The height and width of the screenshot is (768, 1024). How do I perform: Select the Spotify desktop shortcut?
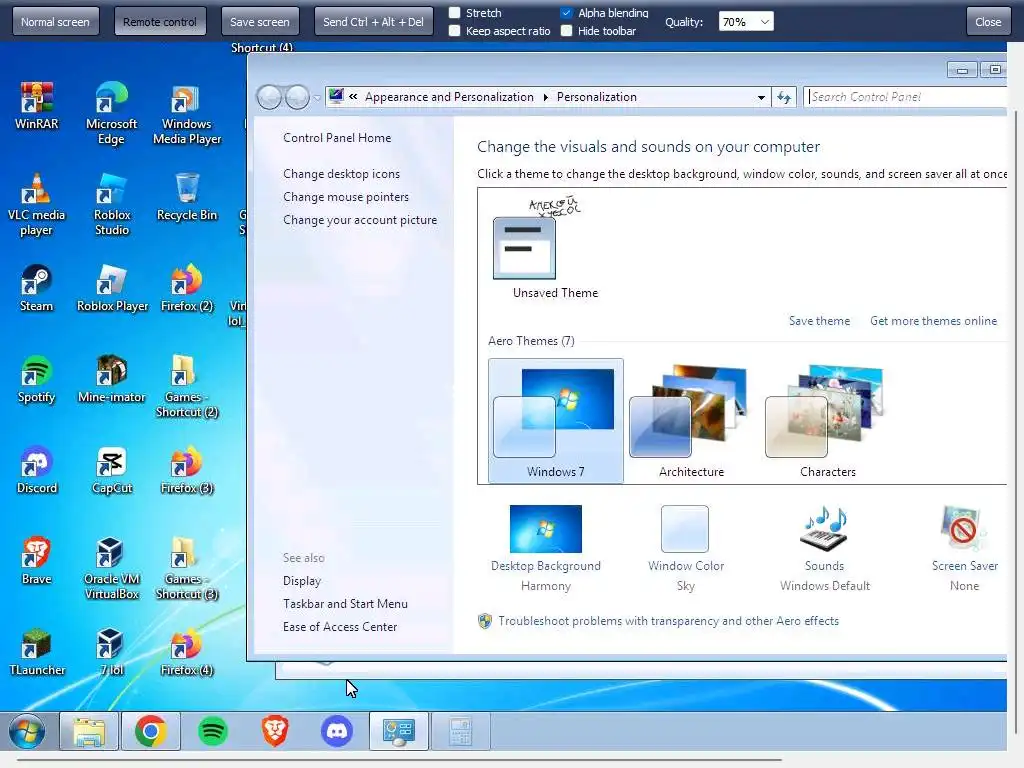(x=37, y=379)
